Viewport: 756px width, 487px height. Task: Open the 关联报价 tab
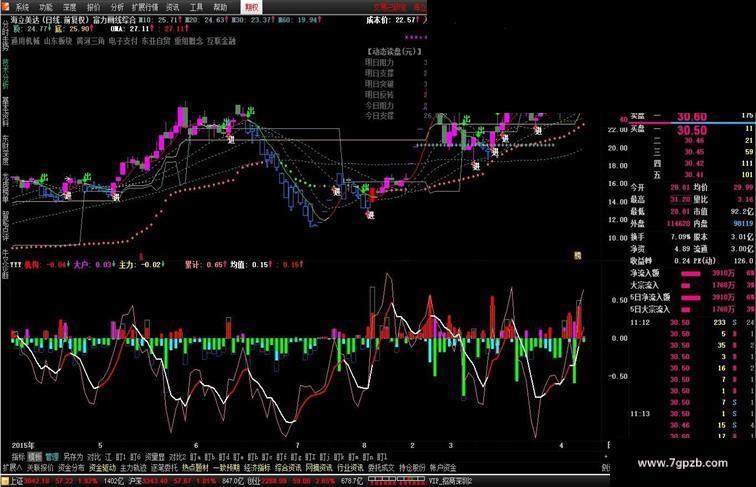(40, 468)
